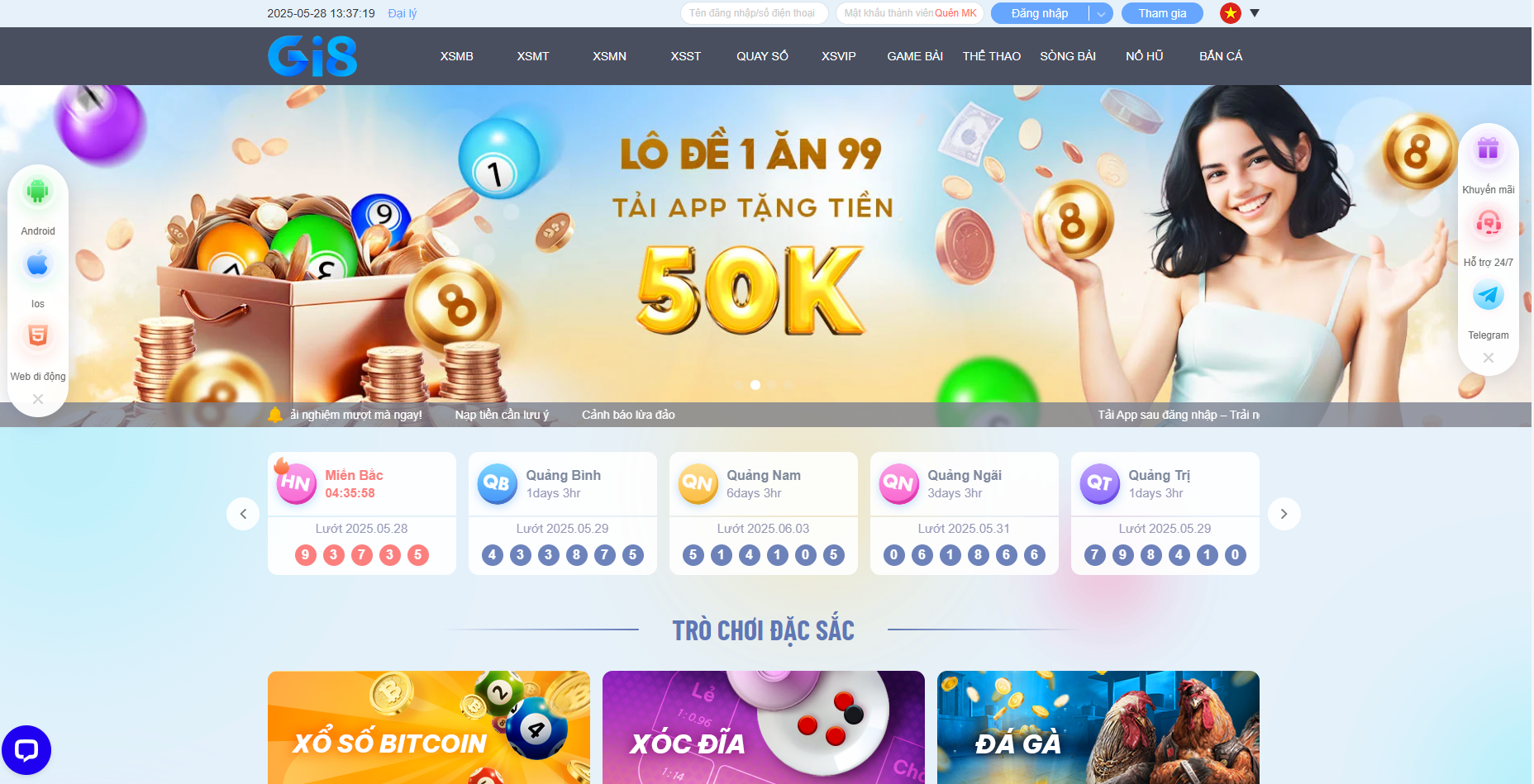This screenshot has height=784, width=1534.
Task: Open the Web di động HTML5 icon
Action: click(38, 336)
